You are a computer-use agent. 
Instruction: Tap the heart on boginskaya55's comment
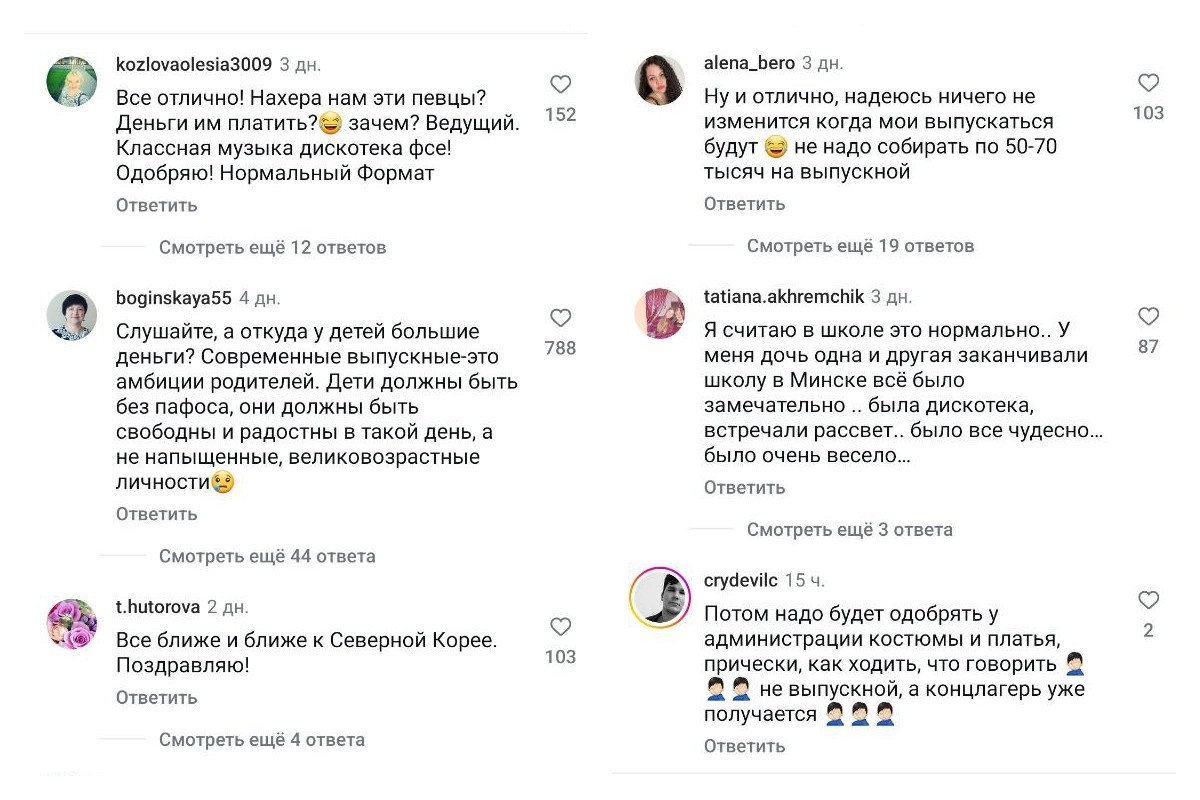tap(561, 318)
